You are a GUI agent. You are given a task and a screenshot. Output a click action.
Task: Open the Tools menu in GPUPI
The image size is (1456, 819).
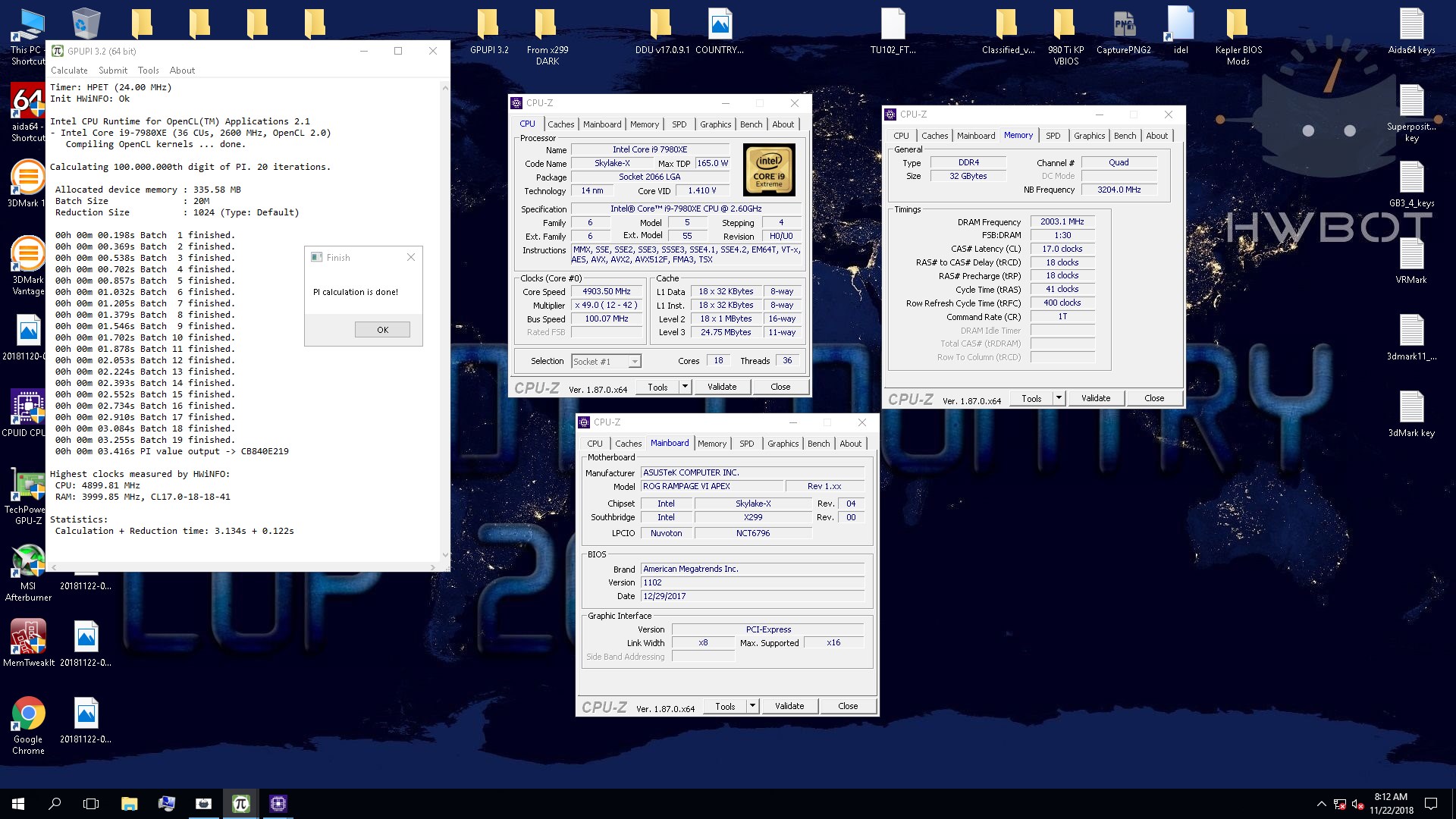click(149, 71)
